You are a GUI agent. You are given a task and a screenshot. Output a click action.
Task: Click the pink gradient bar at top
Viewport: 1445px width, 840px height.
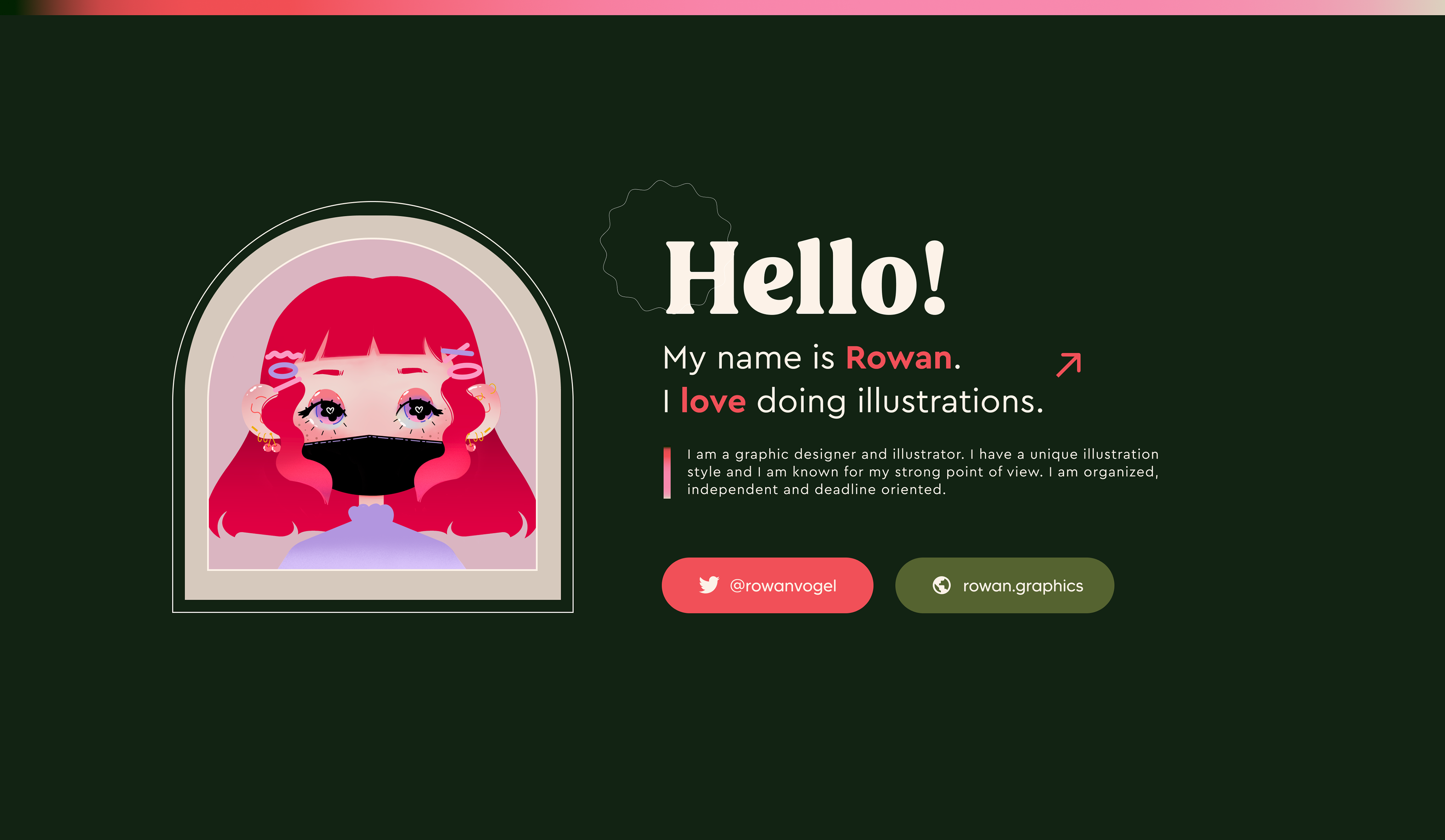[722, 7]
